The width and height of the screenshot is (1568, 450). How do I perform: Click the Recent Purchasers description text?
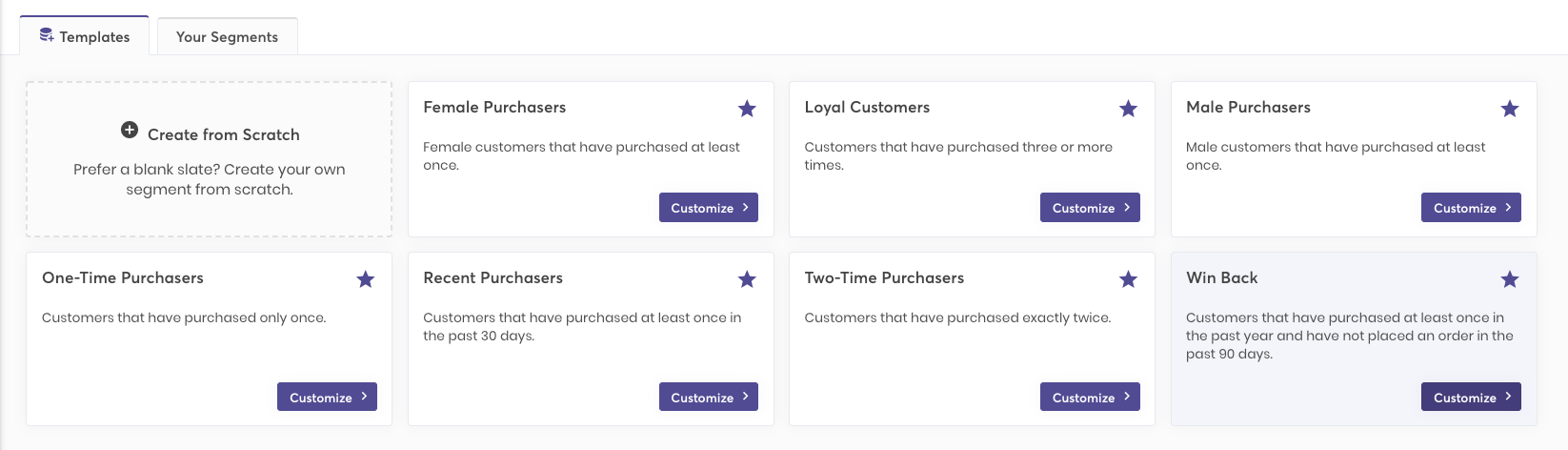(581, 327)
